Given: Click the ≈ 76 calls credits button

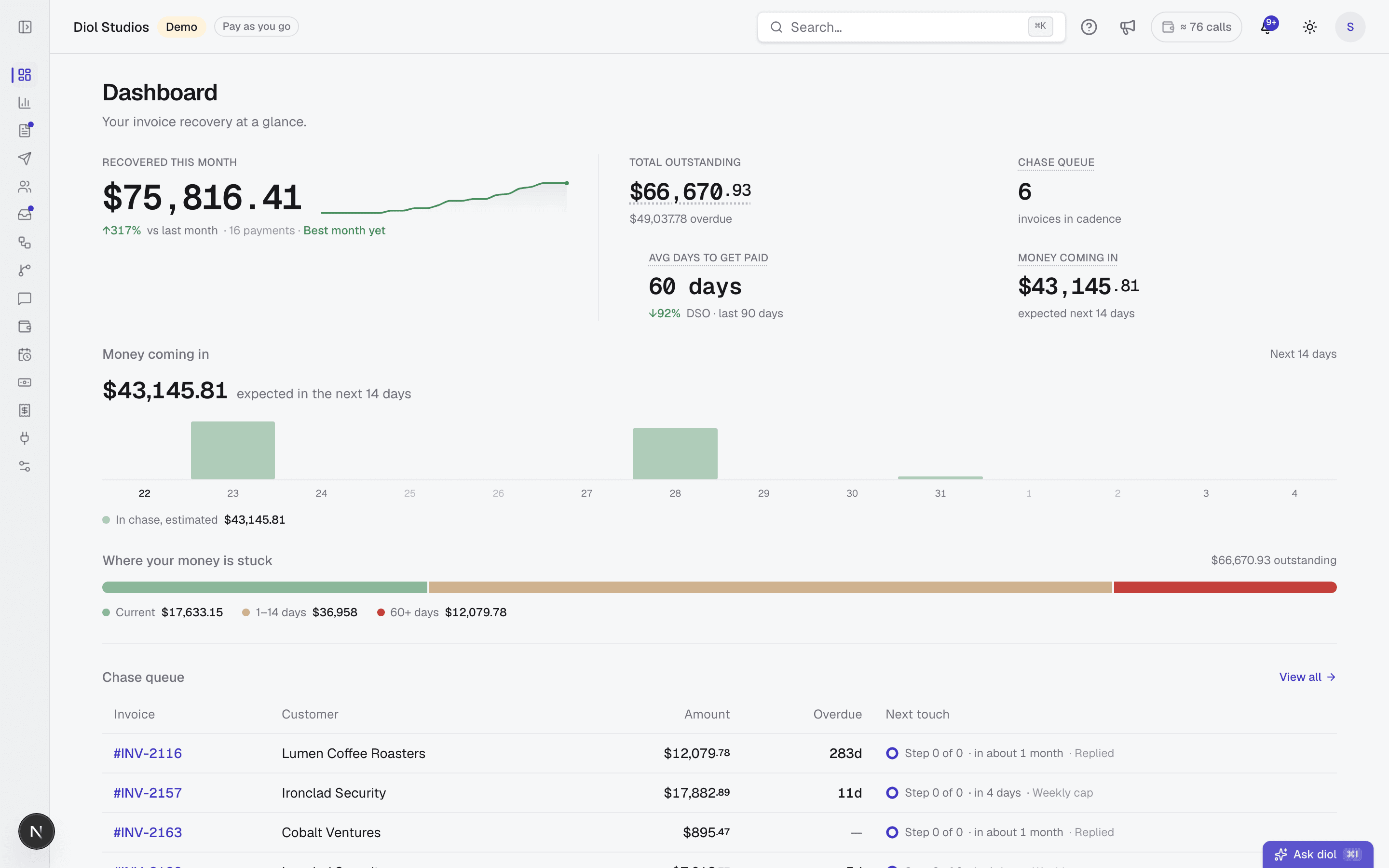Looking at the screenshot, I should [1196, 27].
